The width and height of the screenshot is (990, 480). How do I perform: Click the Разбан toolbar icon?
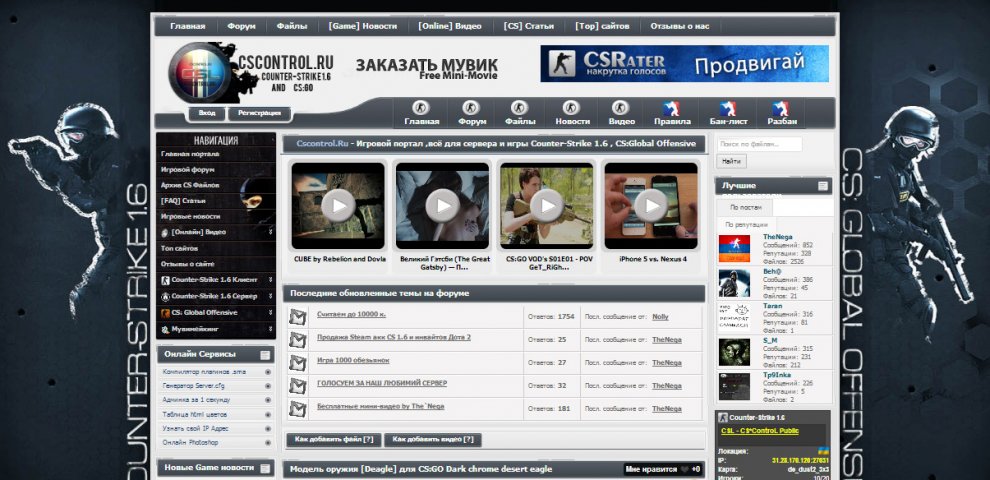pos(782,108)
